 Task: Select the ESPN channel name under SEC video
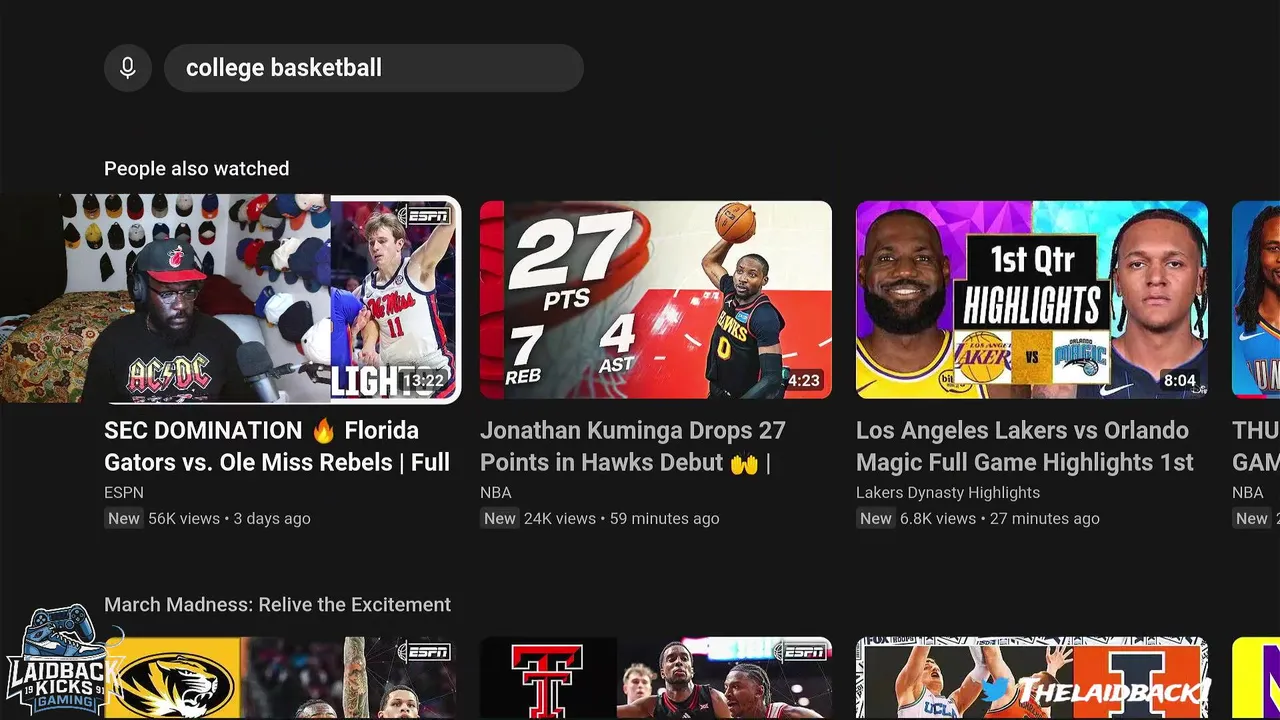(x=124, y=492)
